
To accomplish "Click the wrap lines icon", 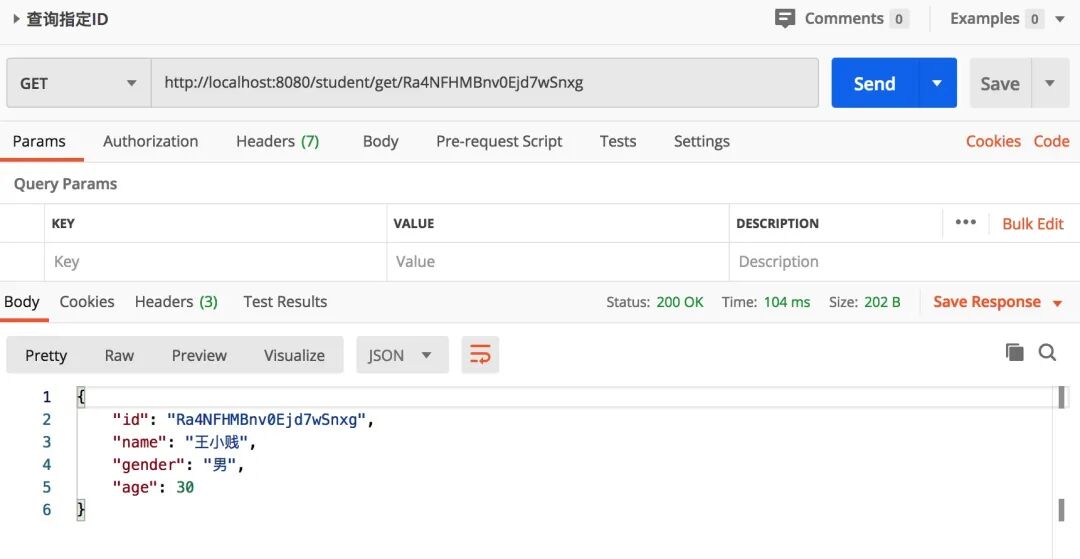I will pyautogui.click(x=480, y=355).
